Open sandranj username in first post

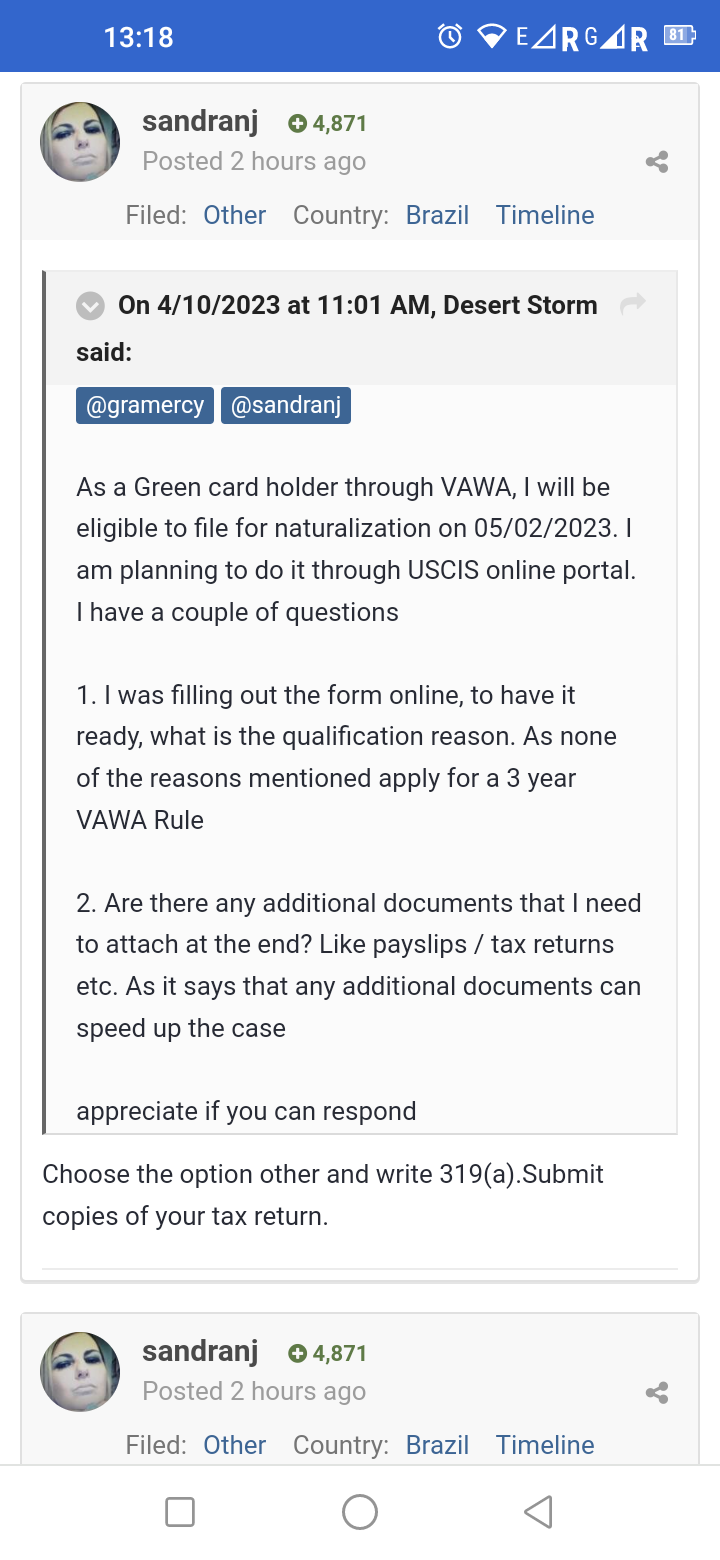click(x=200, y=122)
